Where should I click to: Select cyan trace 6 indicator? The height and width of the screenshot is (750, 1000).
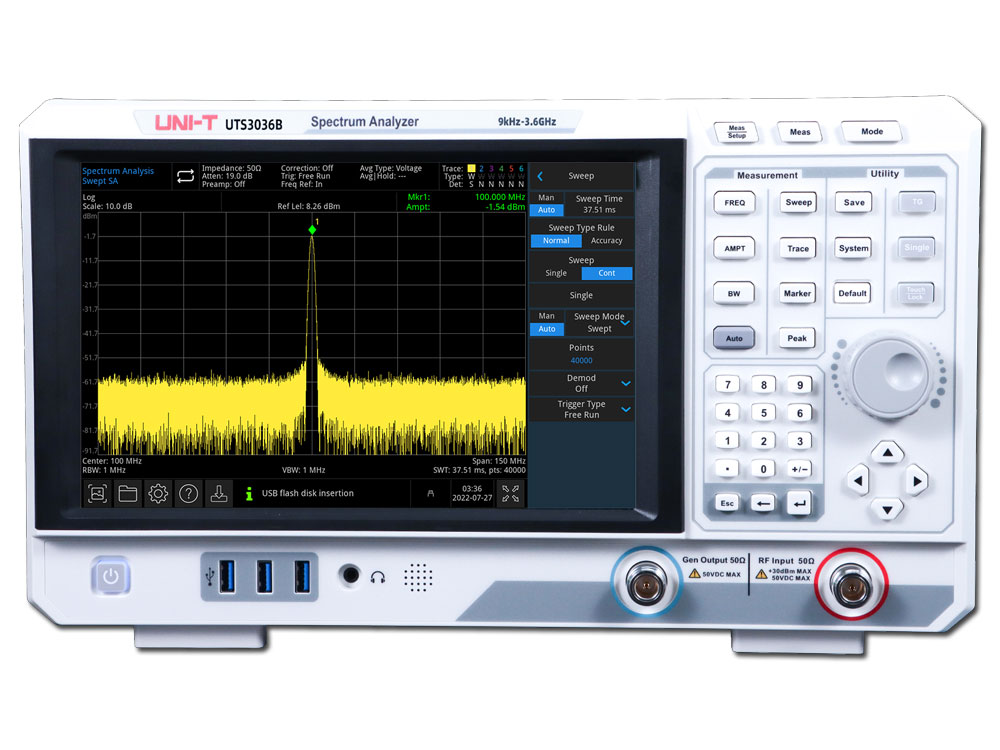(x=521, y=168)
